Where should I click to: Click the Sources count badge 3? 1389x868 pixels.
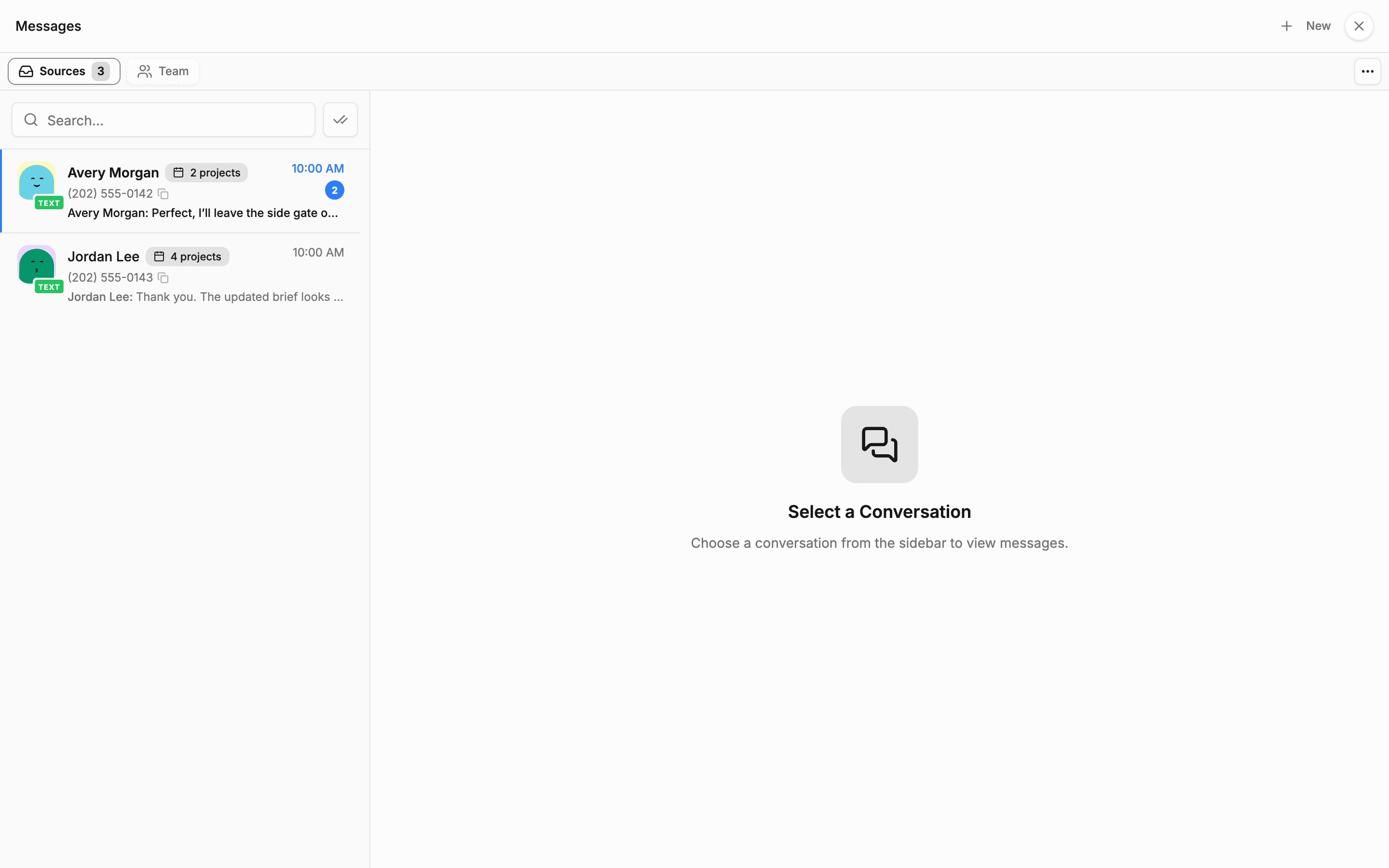point(100,71)
